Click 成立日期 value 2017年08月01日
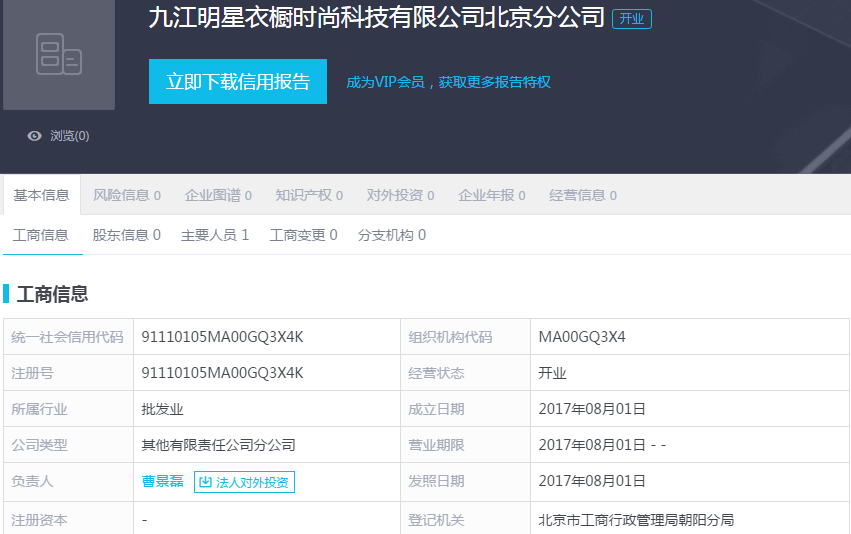 (x=592, y=409)
